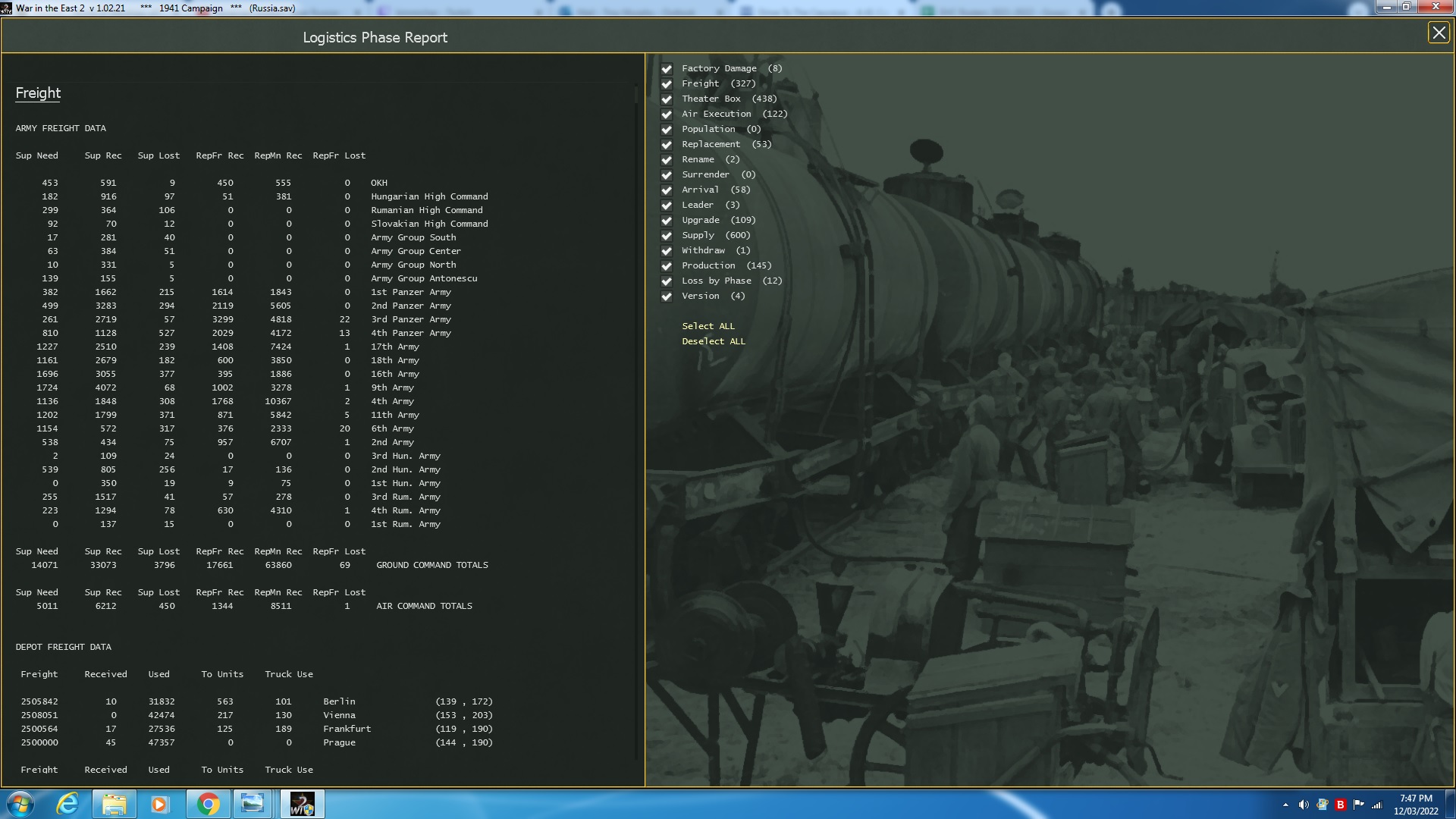Open the Windows Start menu
Image resolution: width=1456 pixels, height=819 pixels.
[20, 804]
